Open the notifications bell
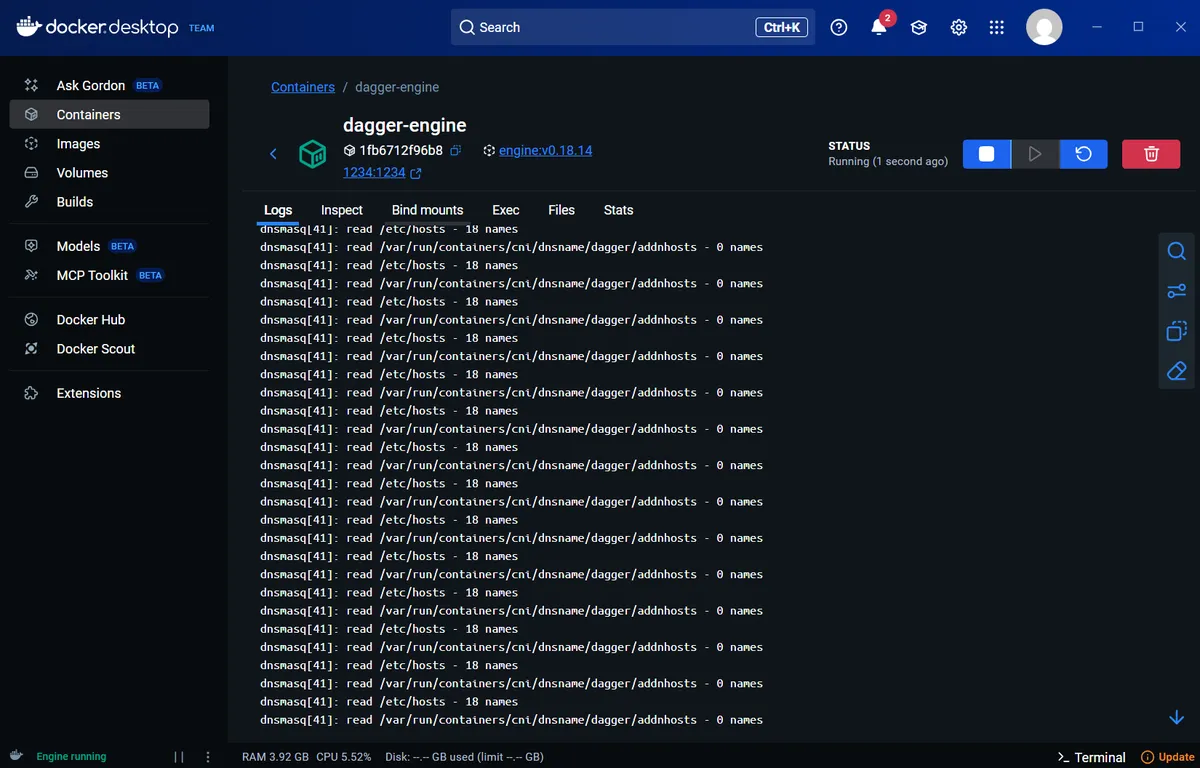 [879, 27]
